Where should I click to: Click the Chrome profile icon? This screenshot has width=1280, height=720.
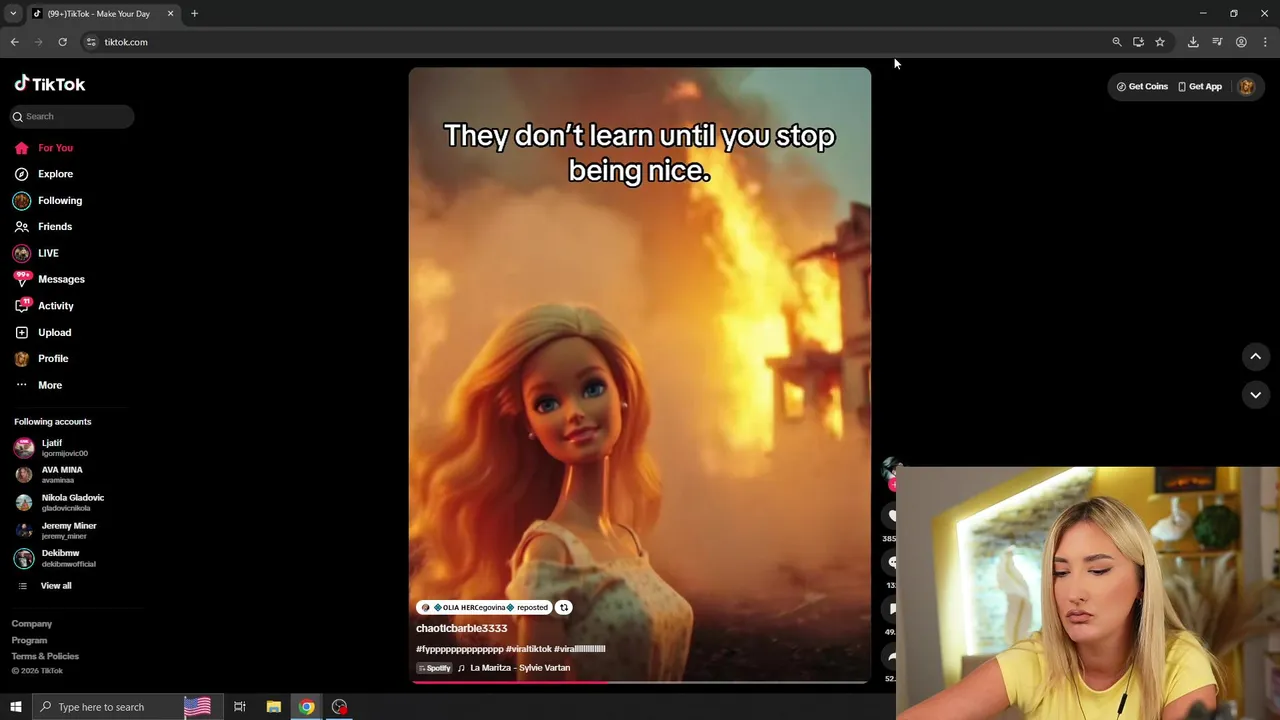click(1241, 42)
